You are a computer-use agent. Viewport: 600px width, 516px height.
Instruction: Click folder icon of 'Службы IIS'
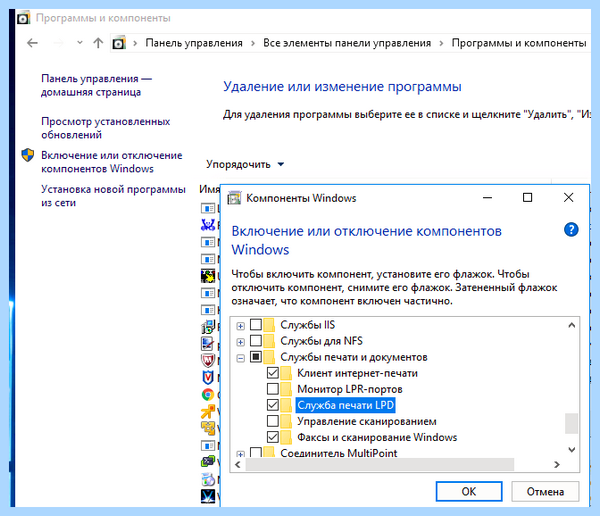point(269,325)
